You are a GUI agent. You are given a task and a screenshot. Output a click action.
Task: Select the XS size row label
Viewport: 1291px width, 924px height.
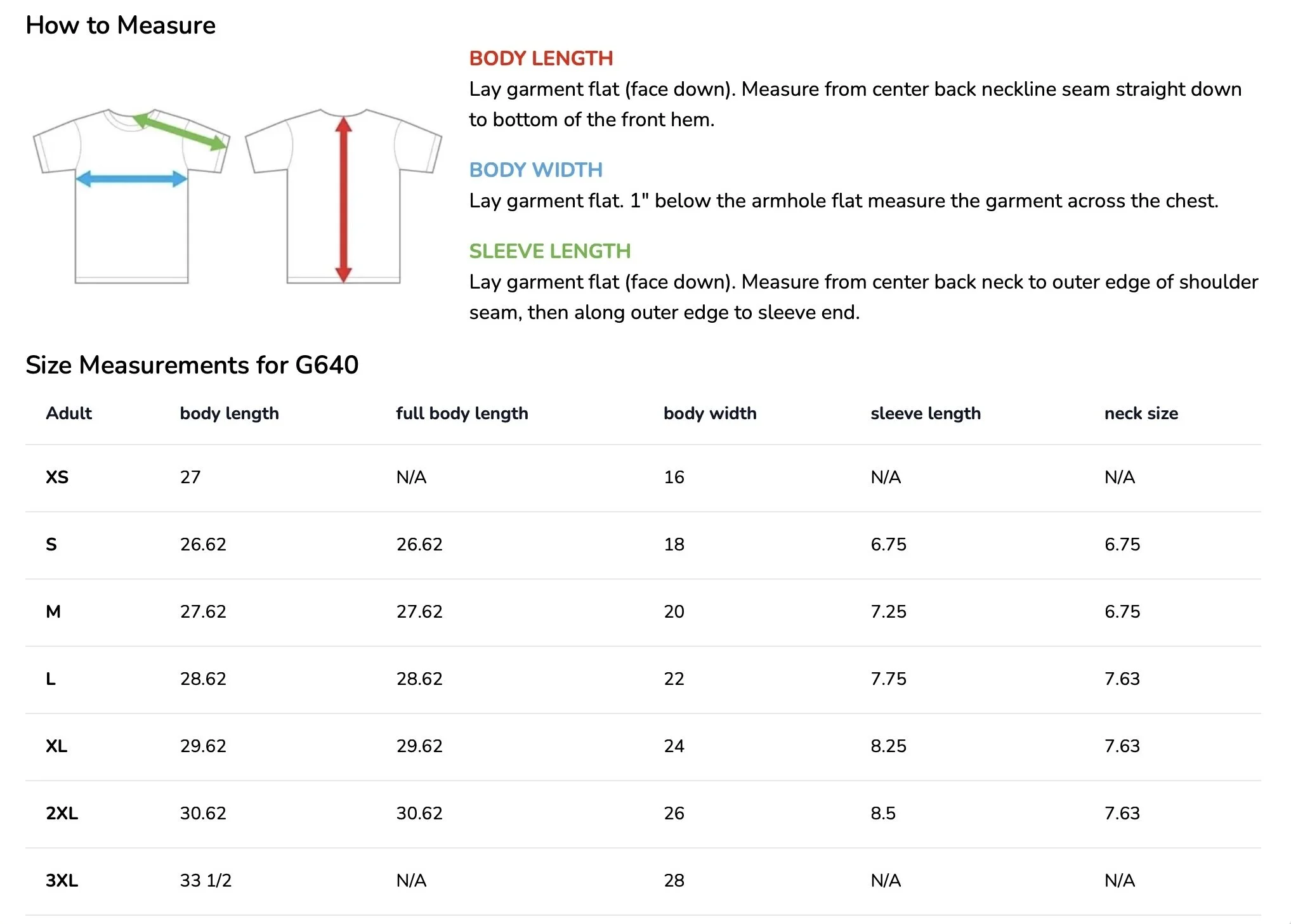coord(57,477)
